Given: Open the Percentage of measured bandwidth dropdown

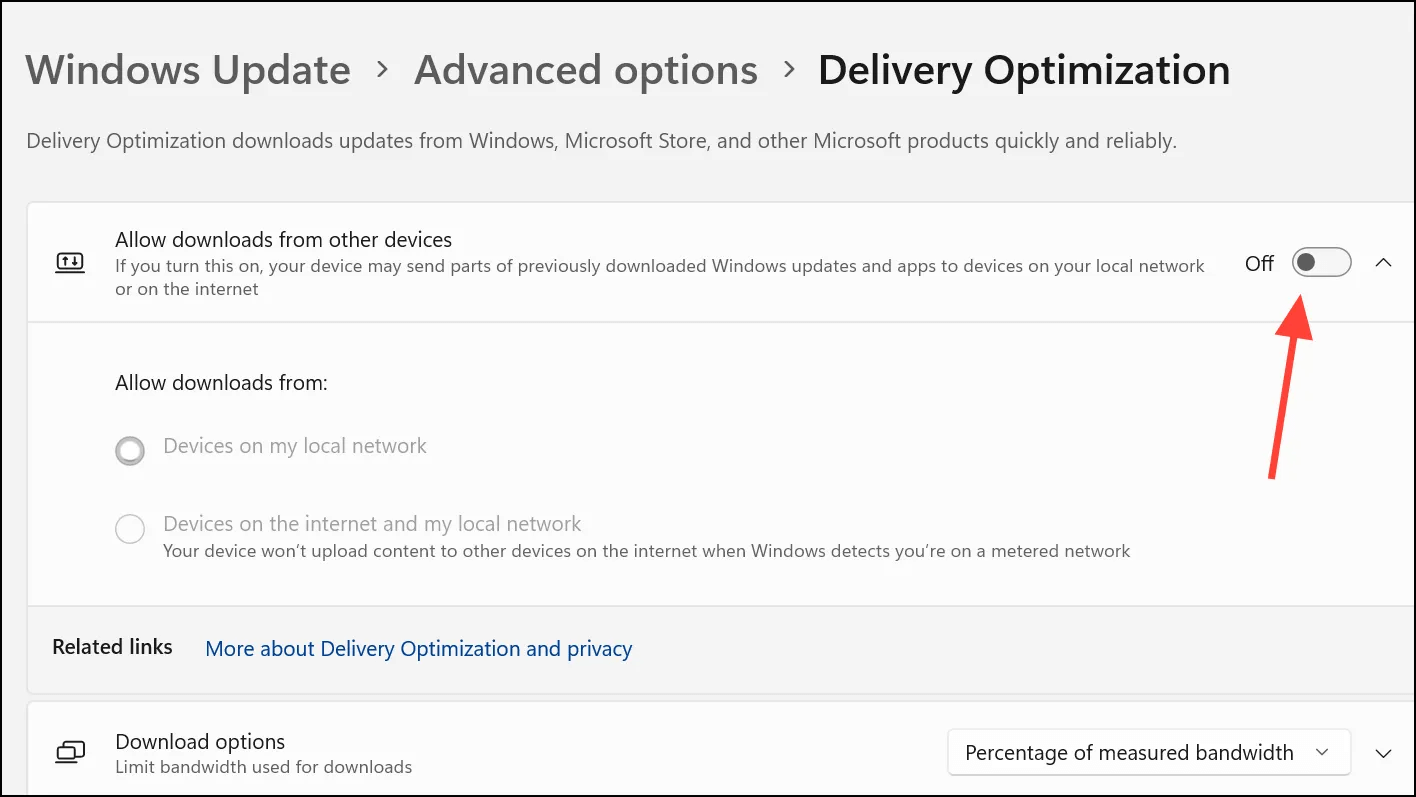Looking at the screenshot, I should tap(1147, 753).
